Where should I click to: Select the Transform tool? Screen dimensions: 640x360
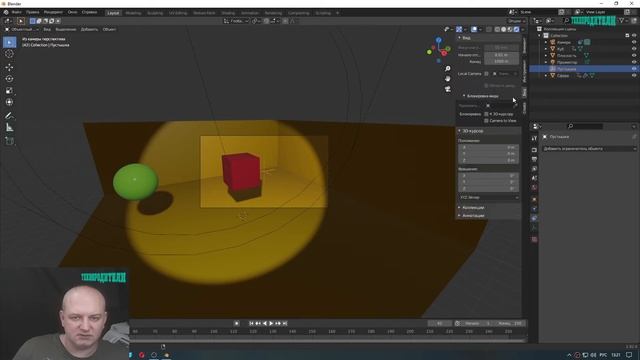tap(9, 102)
